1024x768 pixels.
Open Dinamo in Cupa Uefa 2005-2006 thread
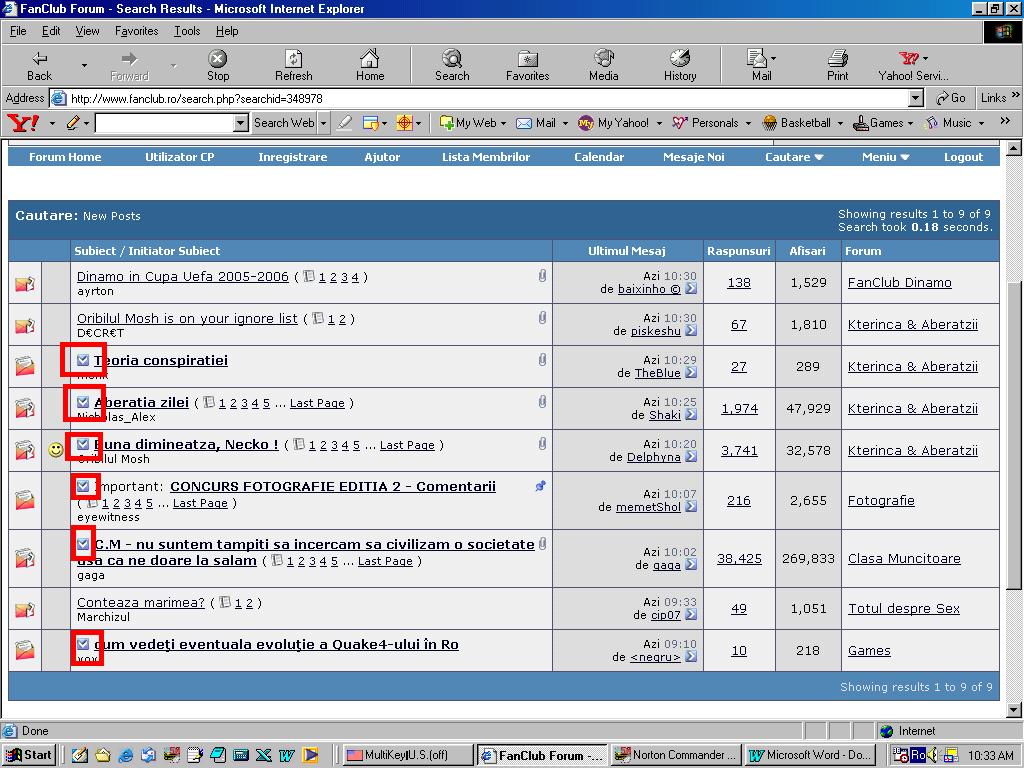pyautogui.click(x=183, y=277)
